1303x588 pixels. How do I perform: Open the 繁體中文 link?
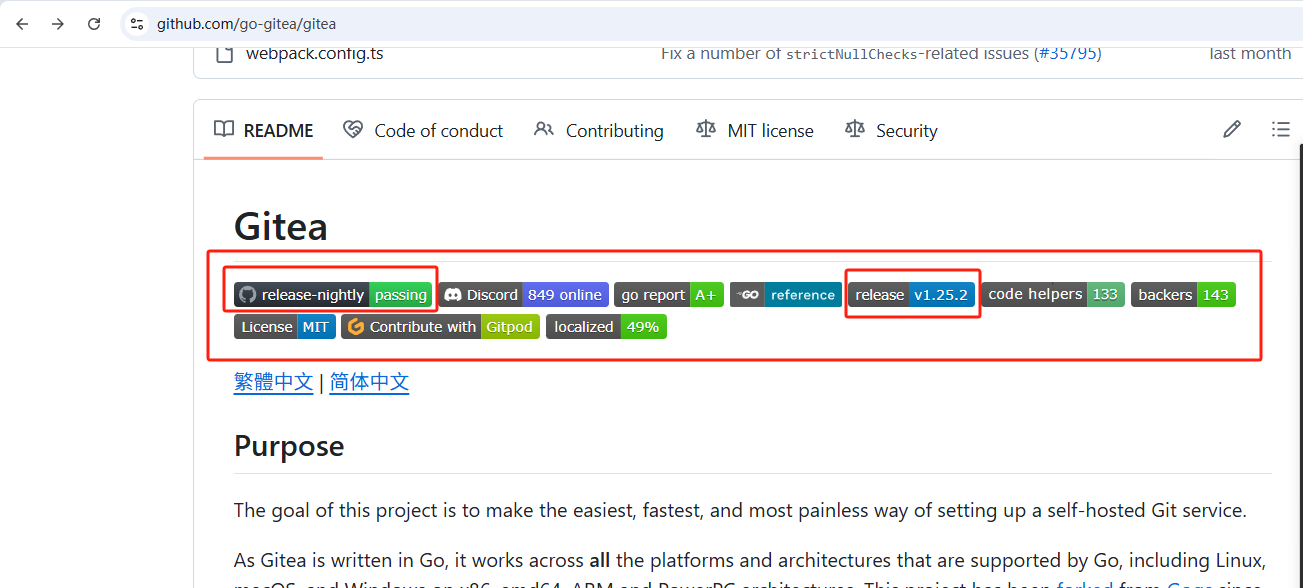[273, 383]
